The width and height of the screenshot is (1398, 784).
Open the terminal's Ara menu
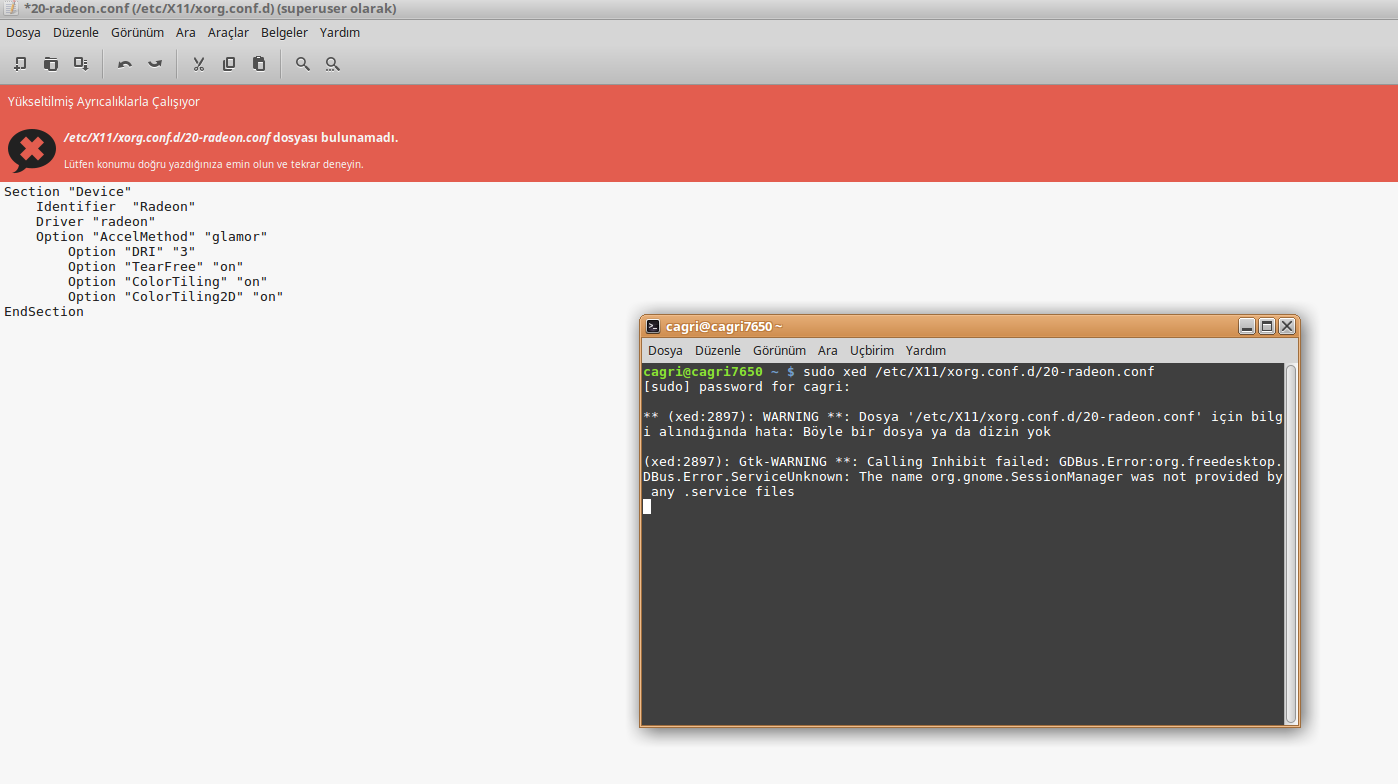pyautogui.click(x=828, y=350)
